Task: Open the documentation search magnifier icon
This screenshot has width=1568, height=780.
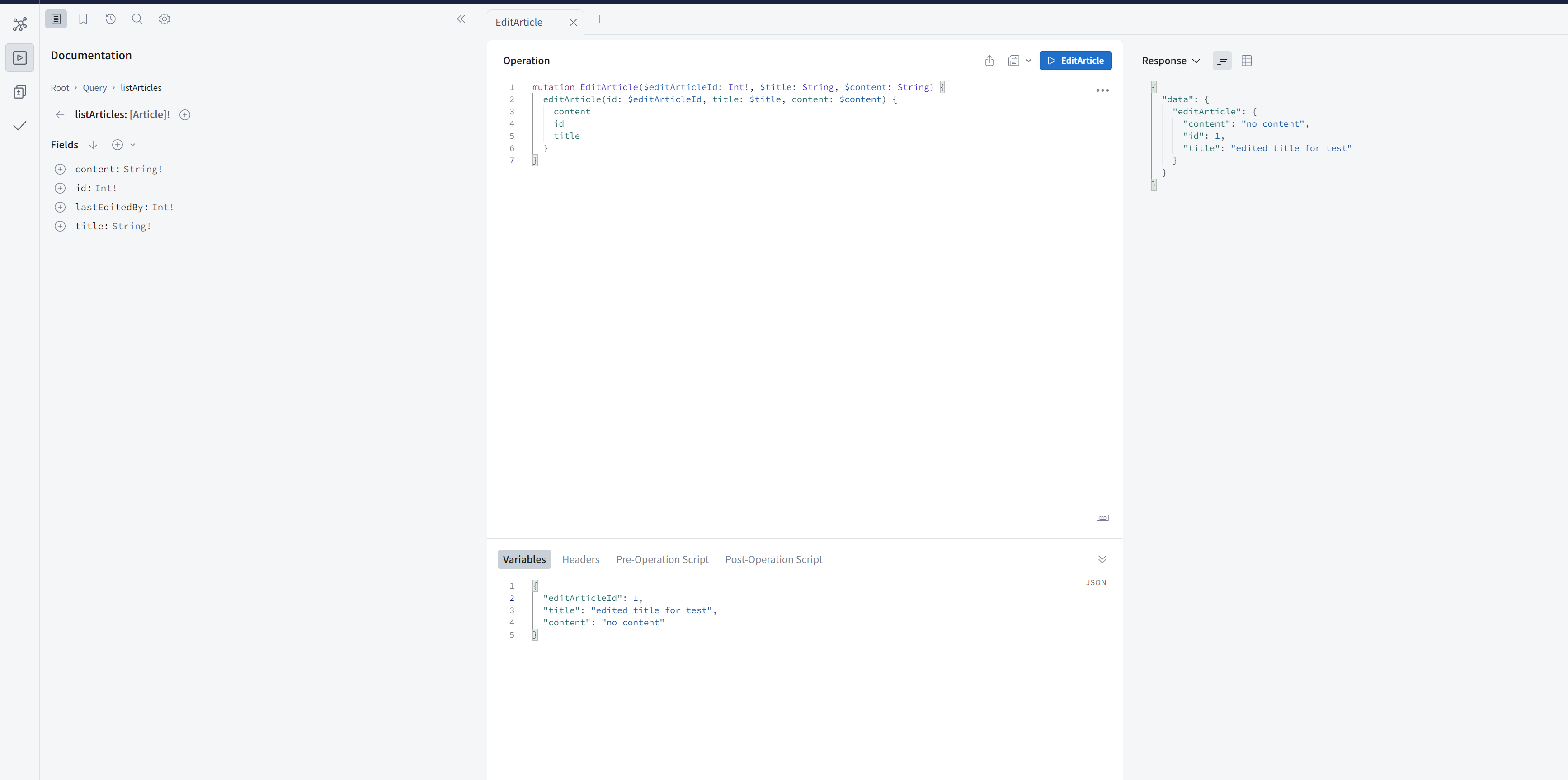Action: [137, 19]
